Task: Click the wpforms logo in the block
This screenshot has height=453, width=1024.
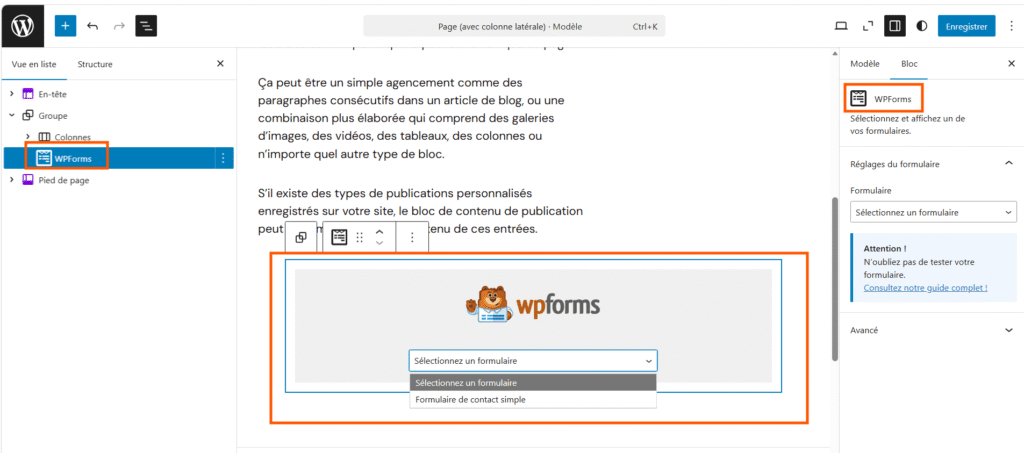Action: (533, 305)
